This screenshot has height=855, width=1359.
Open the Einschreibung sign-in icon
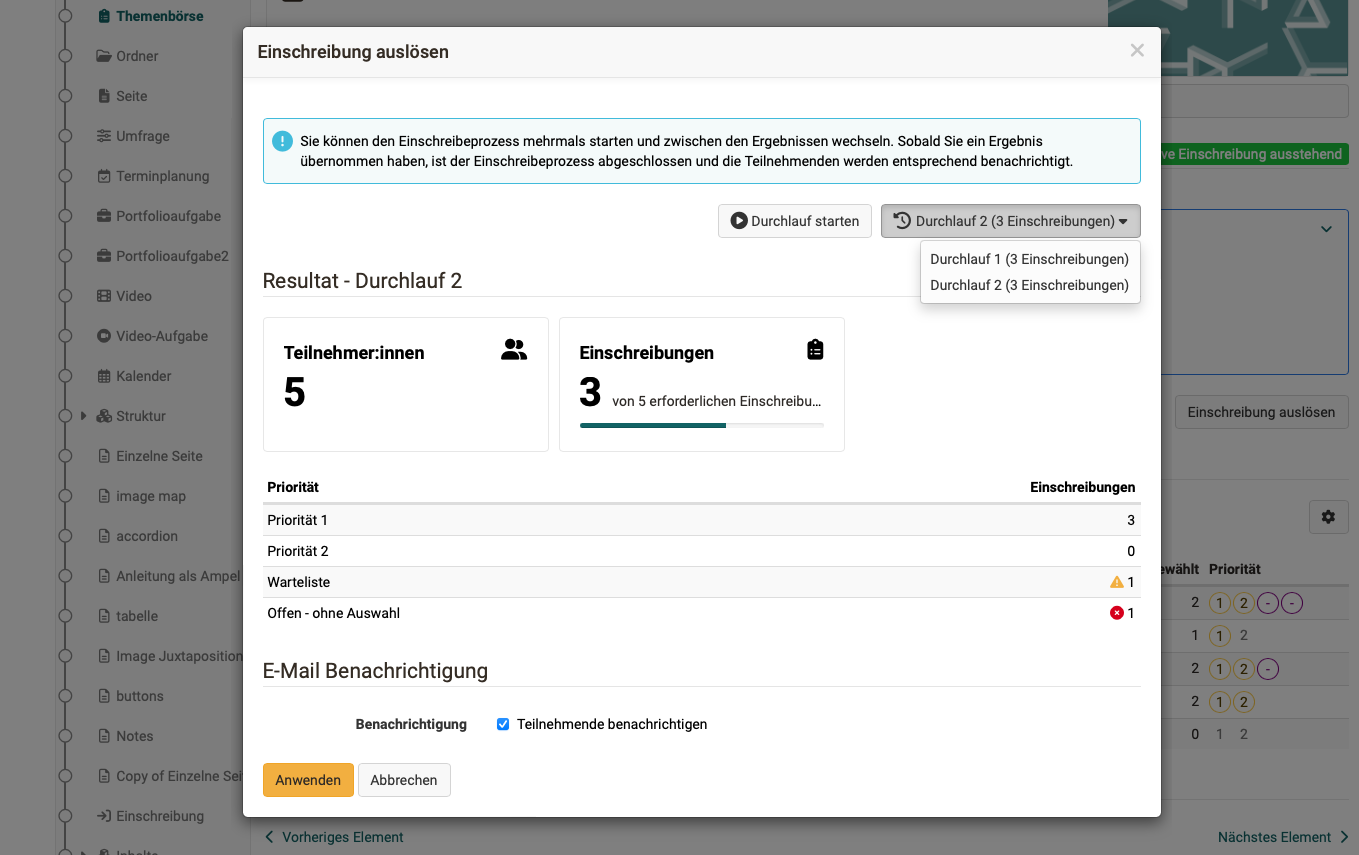click(x=102, y=816)
